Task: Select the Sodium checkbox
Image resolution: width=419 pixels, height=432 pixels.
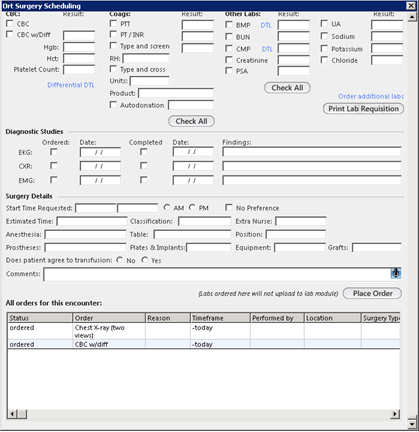Action: [324, 36]
